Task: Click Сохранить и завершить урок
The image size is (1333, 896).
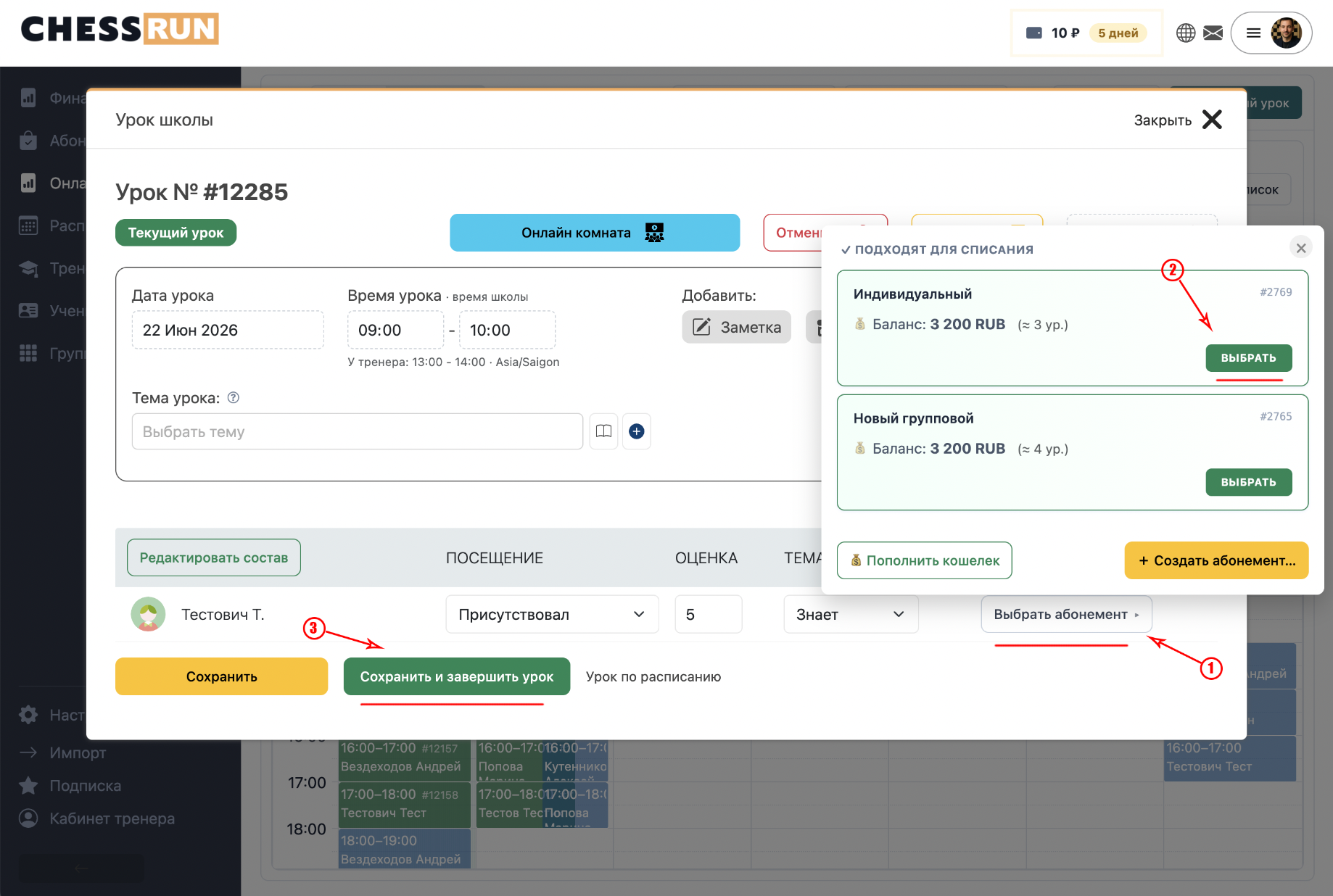Action: (x=457, y=676)
